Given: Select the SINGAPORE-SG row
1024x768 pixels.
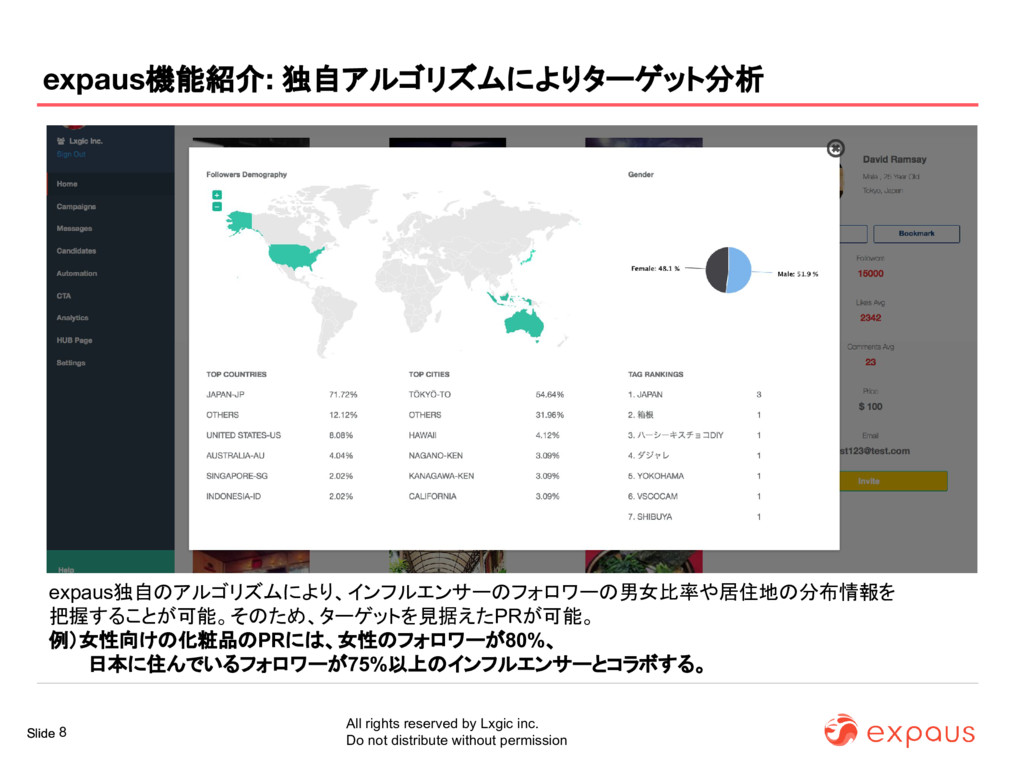Looking at the screenshot, I should (282, 476).
